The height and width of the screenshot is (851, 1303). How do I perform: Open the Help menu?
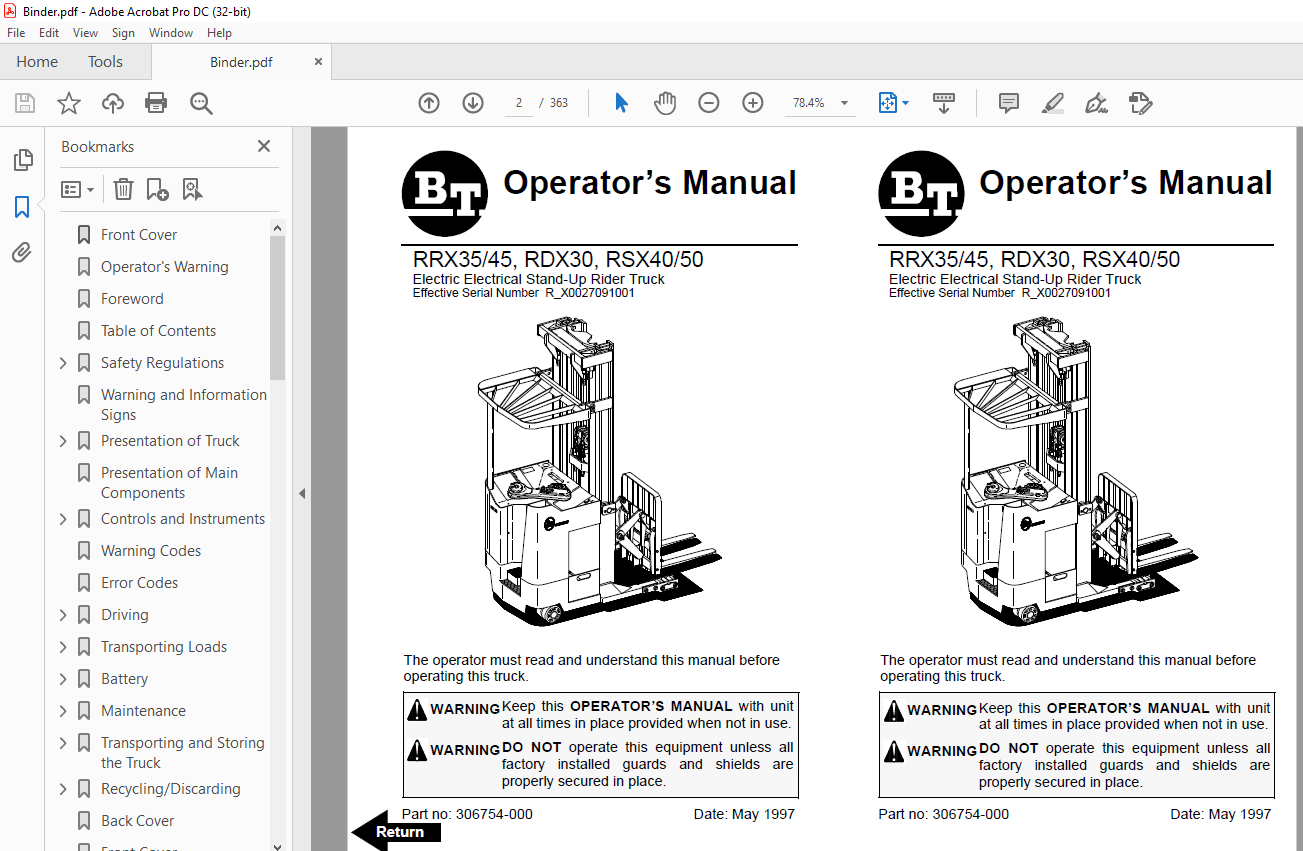click(x=219, y=33)
